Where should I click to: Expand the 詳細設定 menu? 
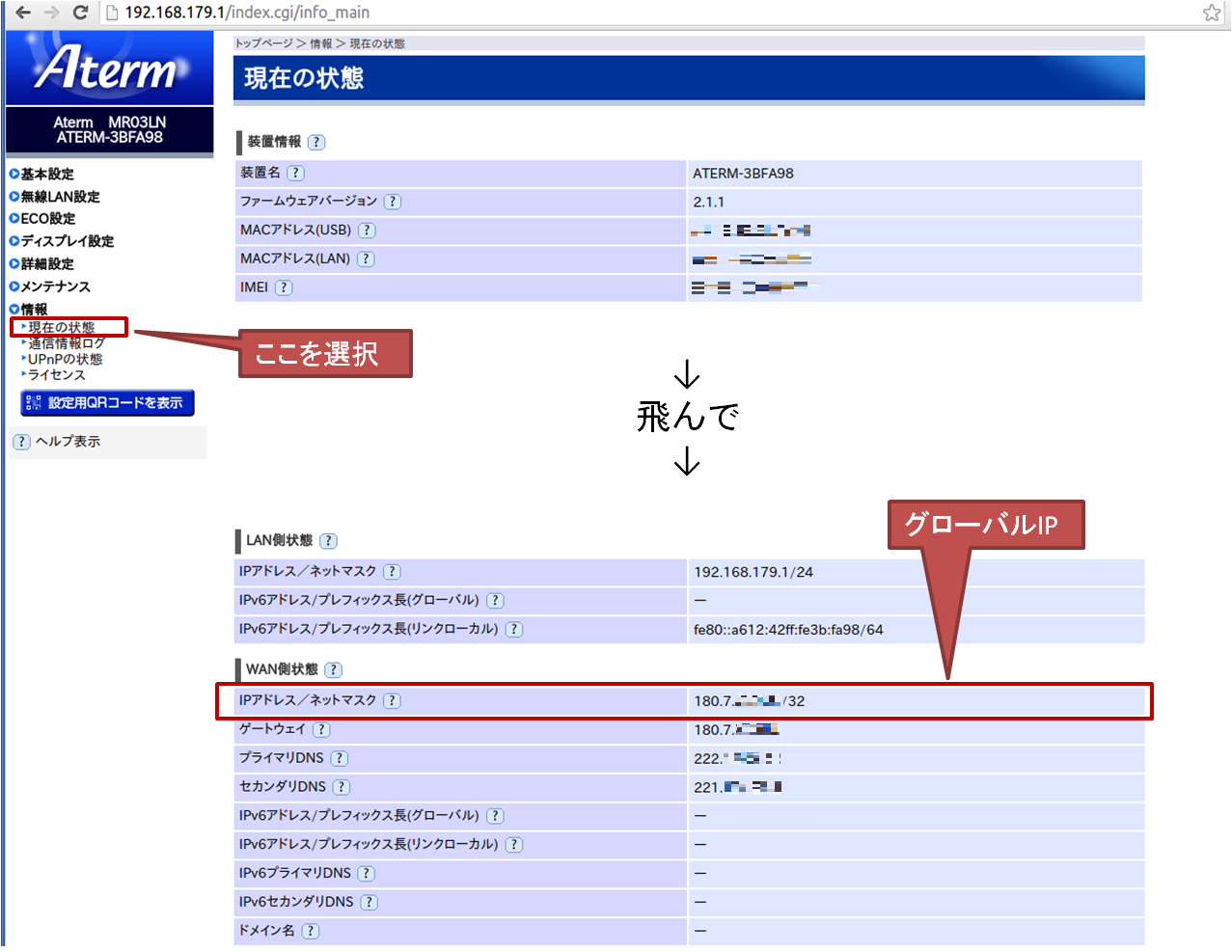point(41,264)
